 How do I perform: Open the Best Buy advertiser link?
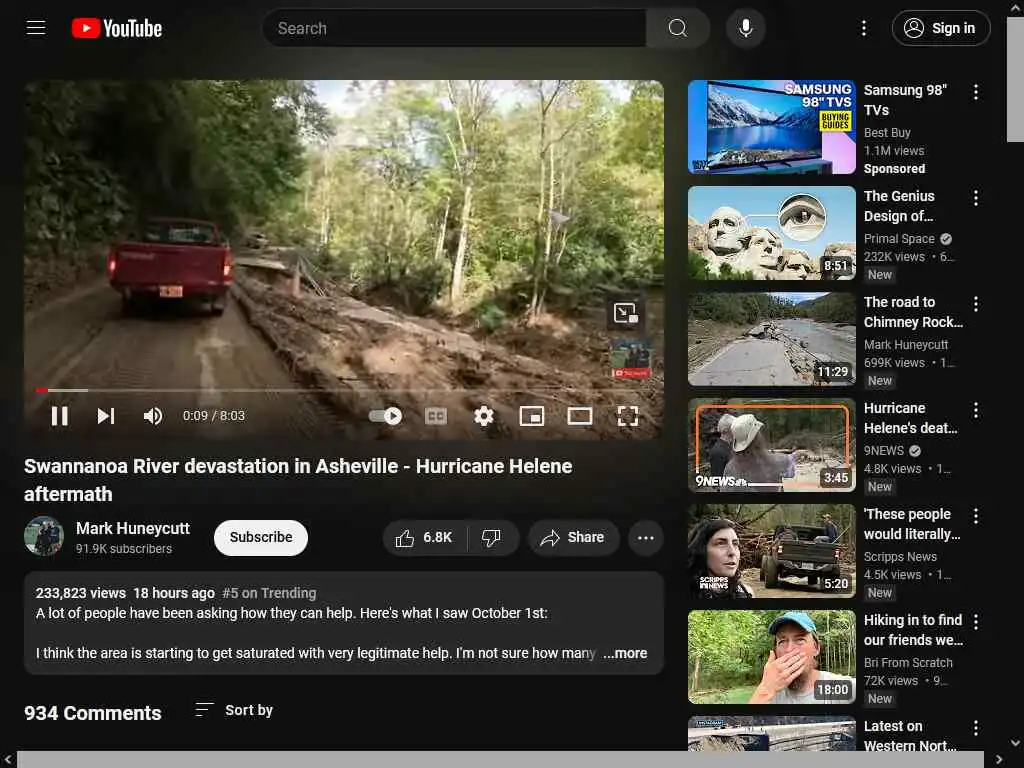pyautogui.click(x=887, y=133)
